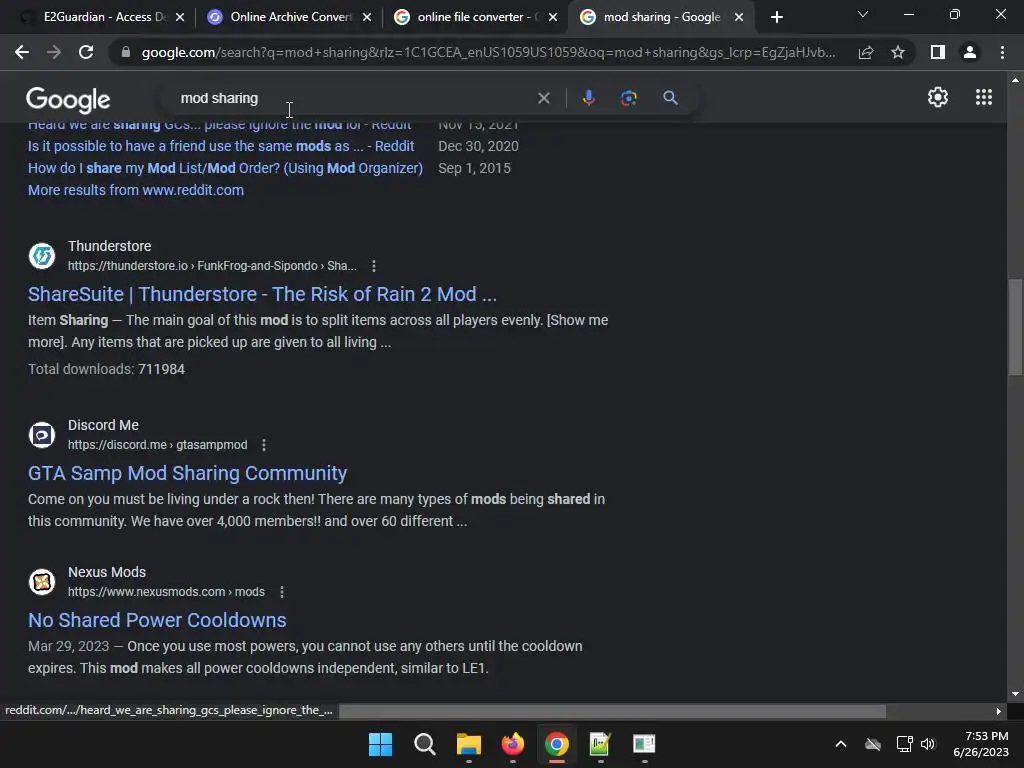Show hidden system tray icons
Image resolution: width=1024 pixels, height=768 pixels.
840,744
